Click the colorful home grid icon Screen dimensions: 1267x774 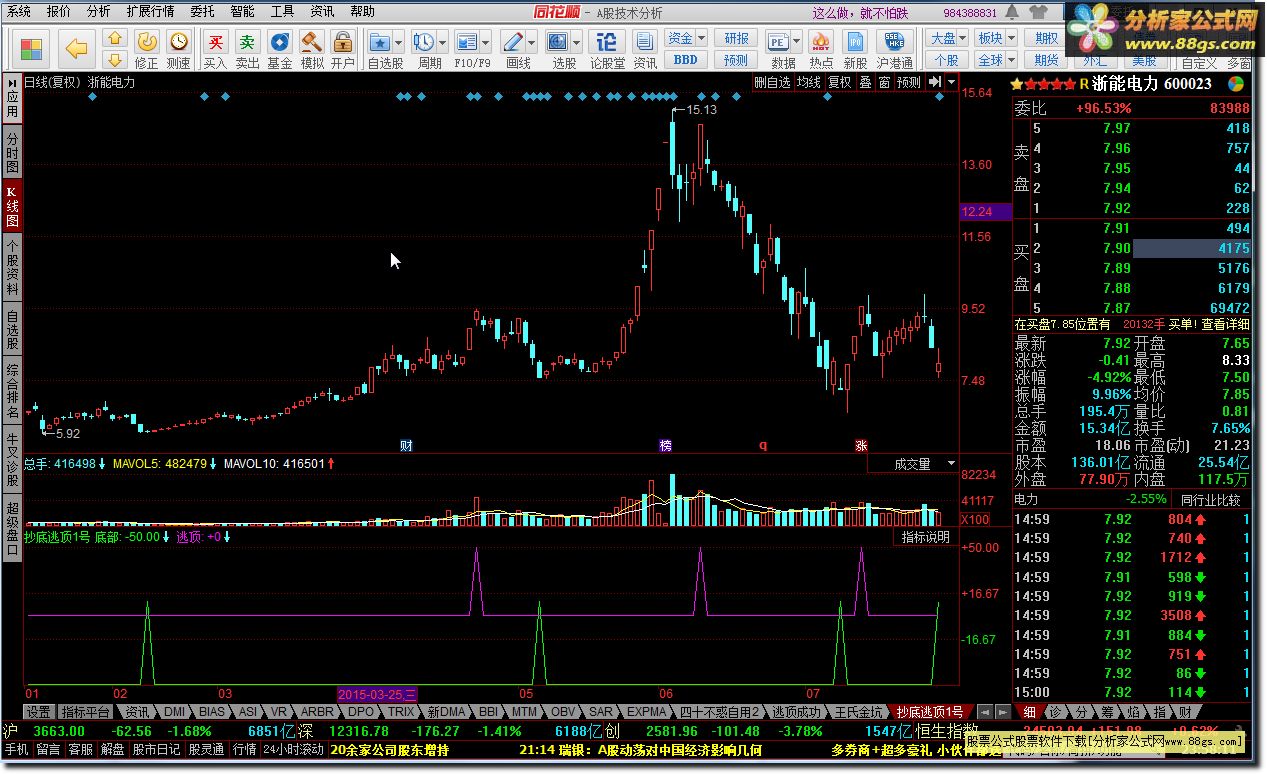pyautogui.click(x=32, y=48)
